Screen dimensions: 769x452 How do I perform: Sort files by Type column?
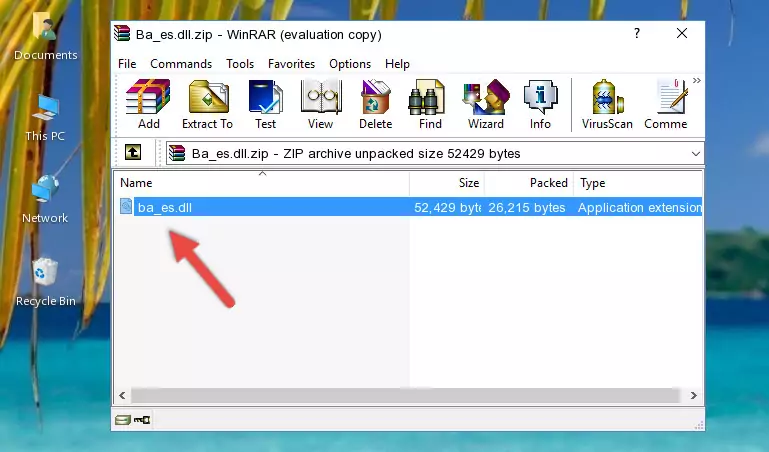[638, 183]
